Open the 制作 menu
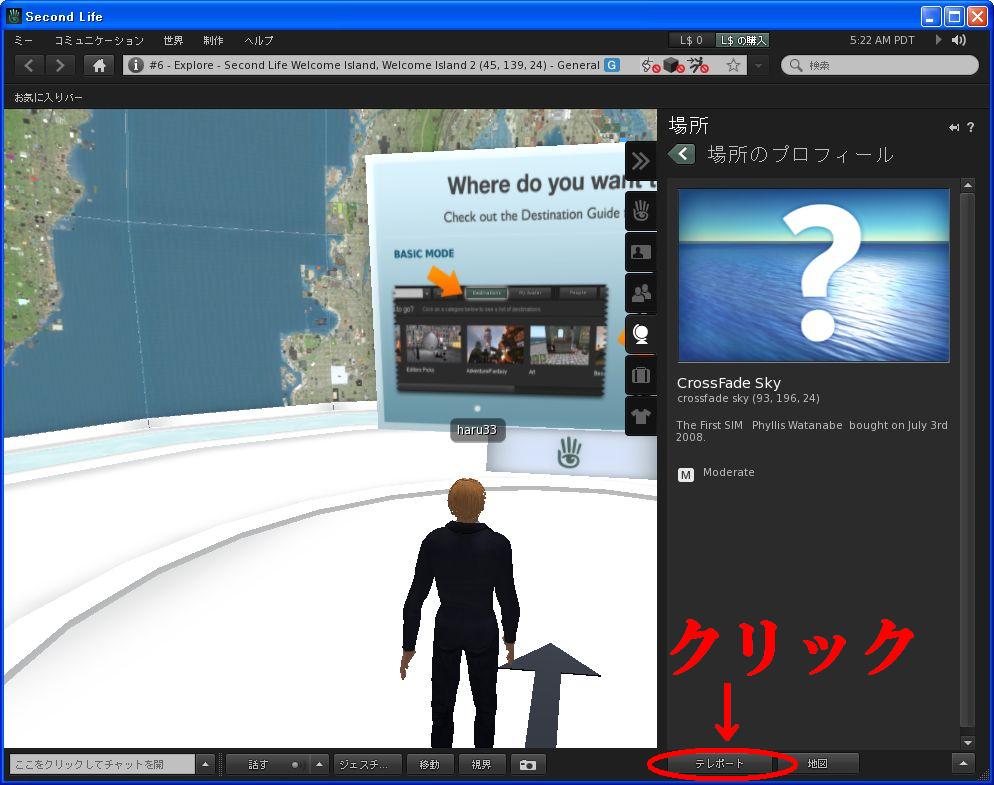This screenshot has height=785, width=994. coord(213,41)
